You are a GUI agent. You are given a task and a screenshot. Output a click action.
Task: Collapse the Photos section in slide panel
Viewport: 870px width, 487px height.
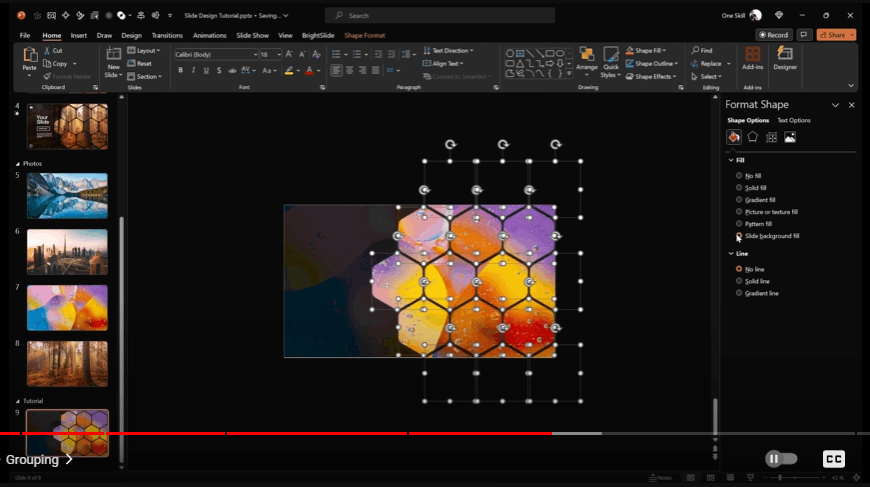(x=17, y=164)
